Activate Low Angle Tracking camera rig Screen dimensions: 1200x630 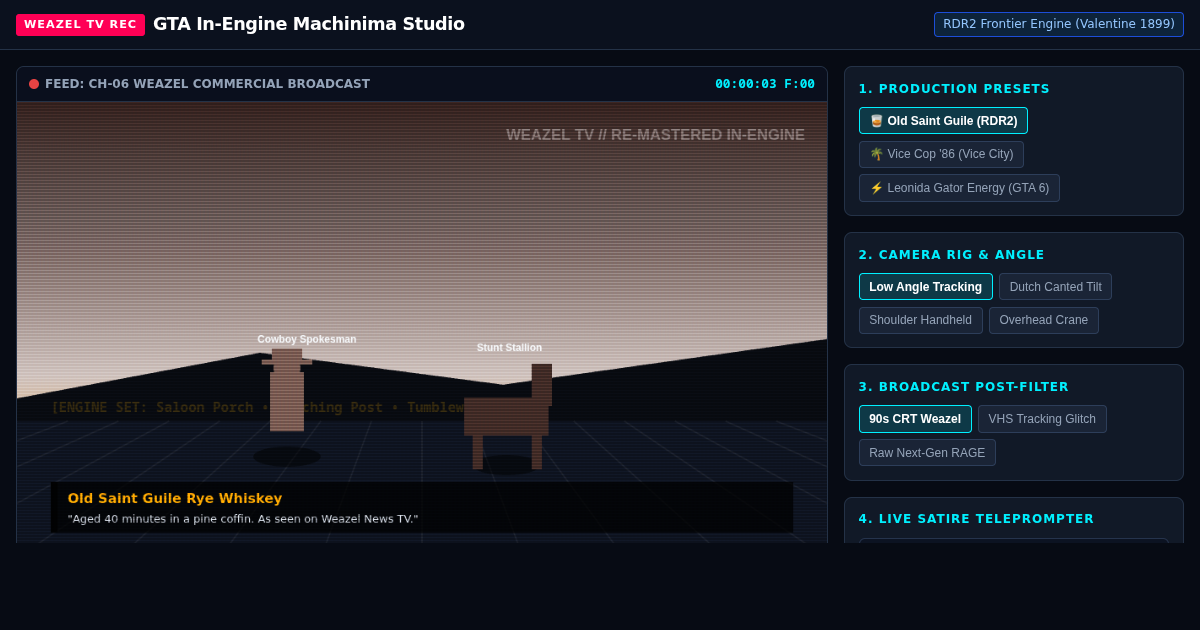(x=926, y=287)
